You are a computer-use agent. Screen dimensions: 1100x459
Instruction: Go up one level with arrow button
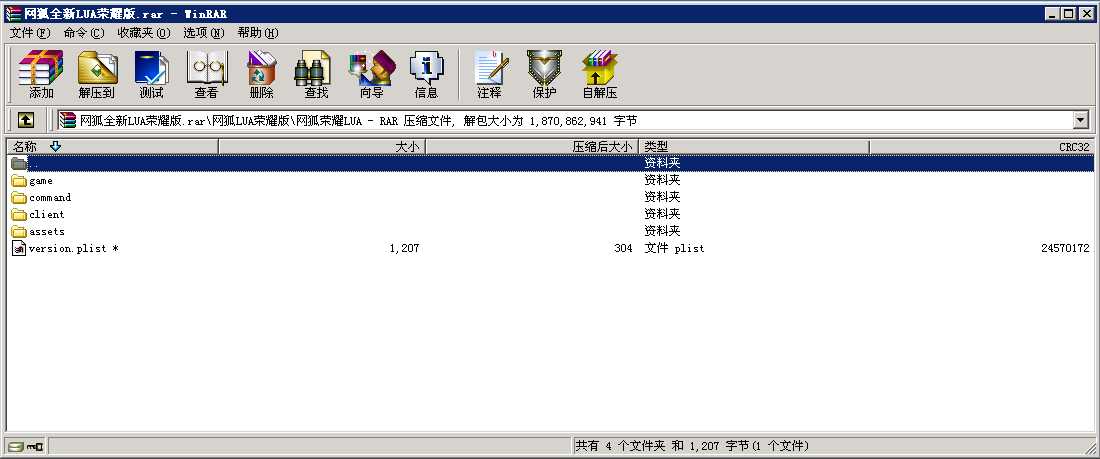25,120
